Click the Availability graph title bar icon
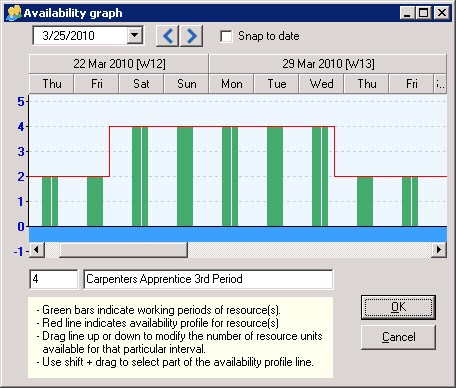 (14, 13)
